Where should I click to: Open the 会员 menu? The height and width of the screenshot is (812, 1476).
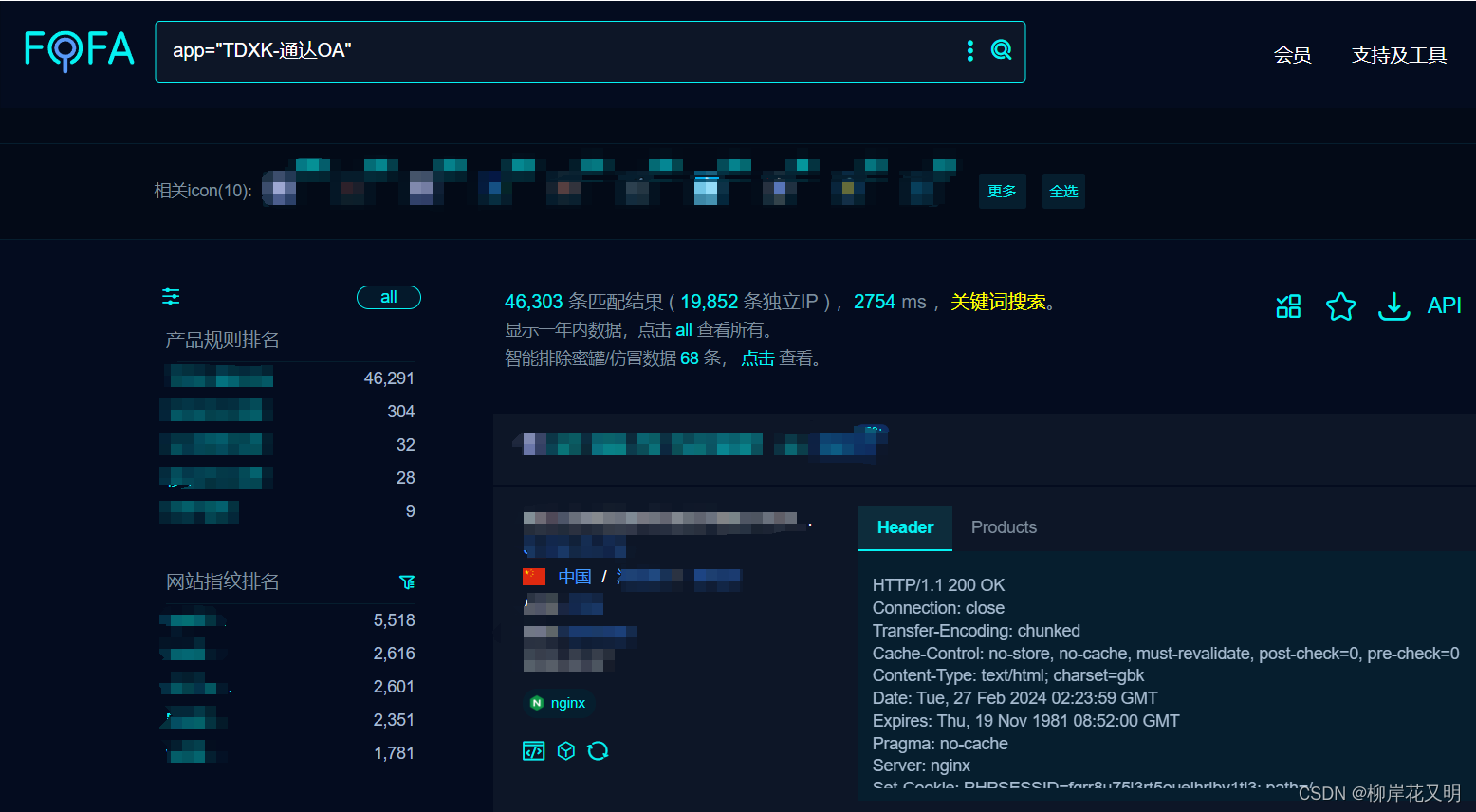pyautogui.click(x=1292, y=55)
